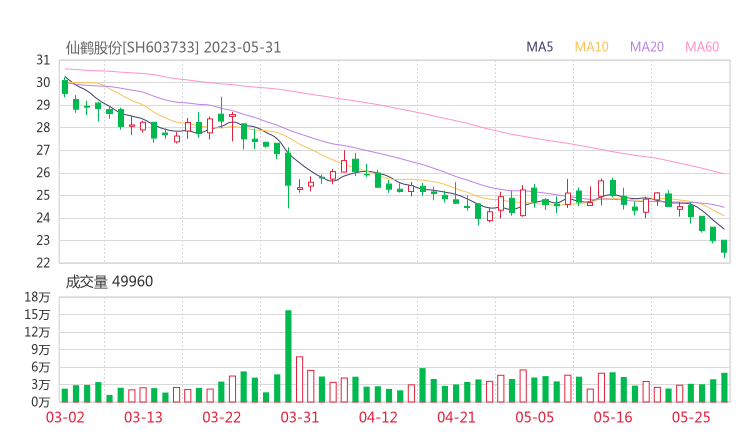Click the 05-05 date axis label
Screen dimensions: 740x440
point(535,417)
